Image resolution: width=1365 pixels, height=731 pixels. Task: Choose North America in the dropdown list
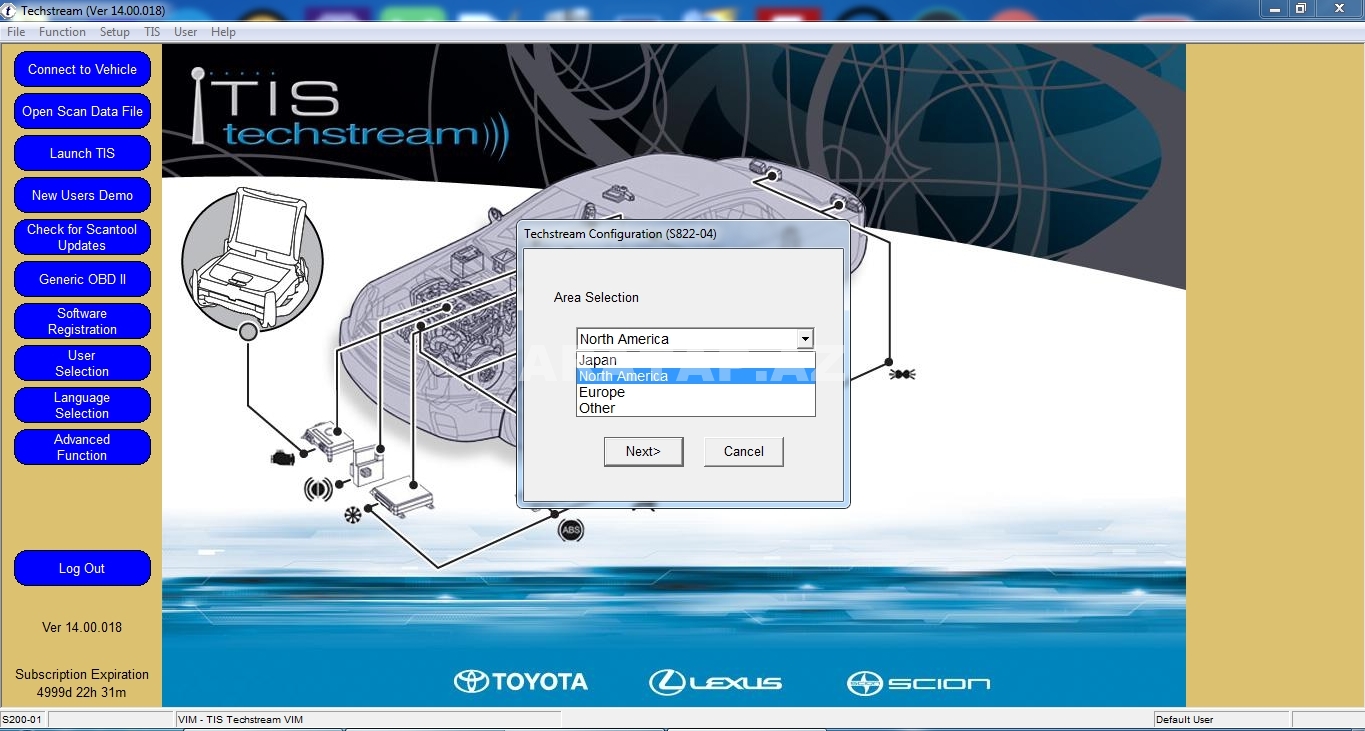[696, 376]
